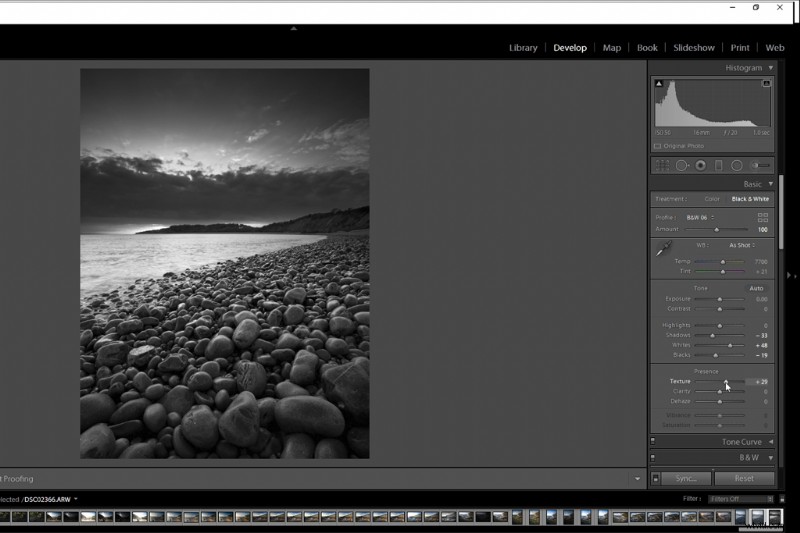The height and width of the screenshot is (533, 800).
Task: Click the Contrast slider handle
Action: point(720,309)
